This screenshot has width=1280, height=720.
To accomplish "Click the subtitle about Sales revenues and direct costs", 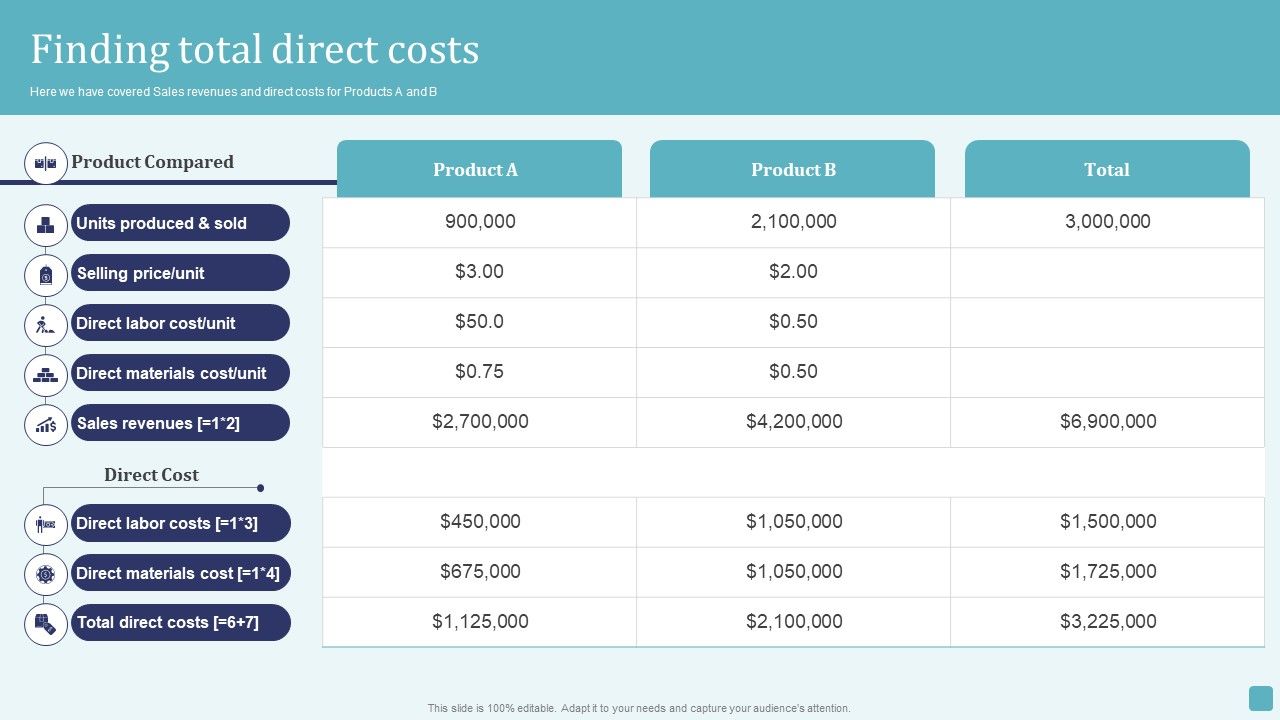I will coord(234,92).
